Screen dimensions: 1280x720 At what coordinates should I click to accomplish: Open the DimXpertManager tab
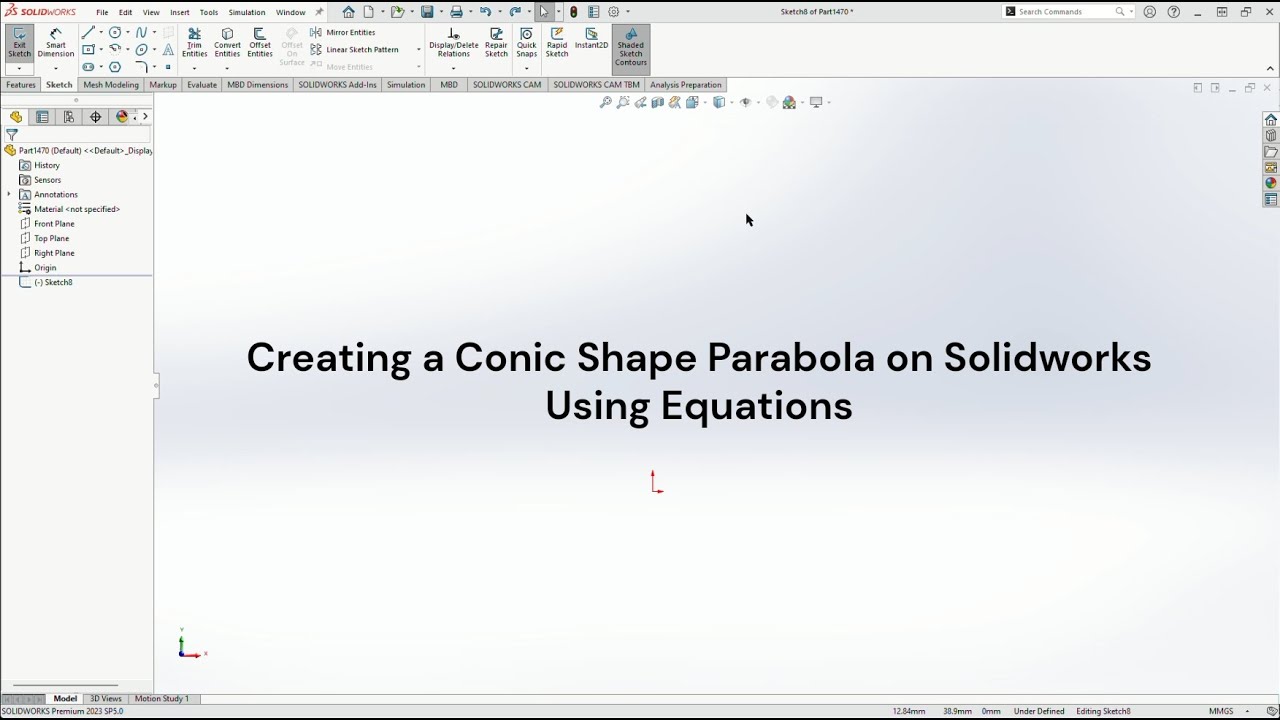click(x=95, y=117)
